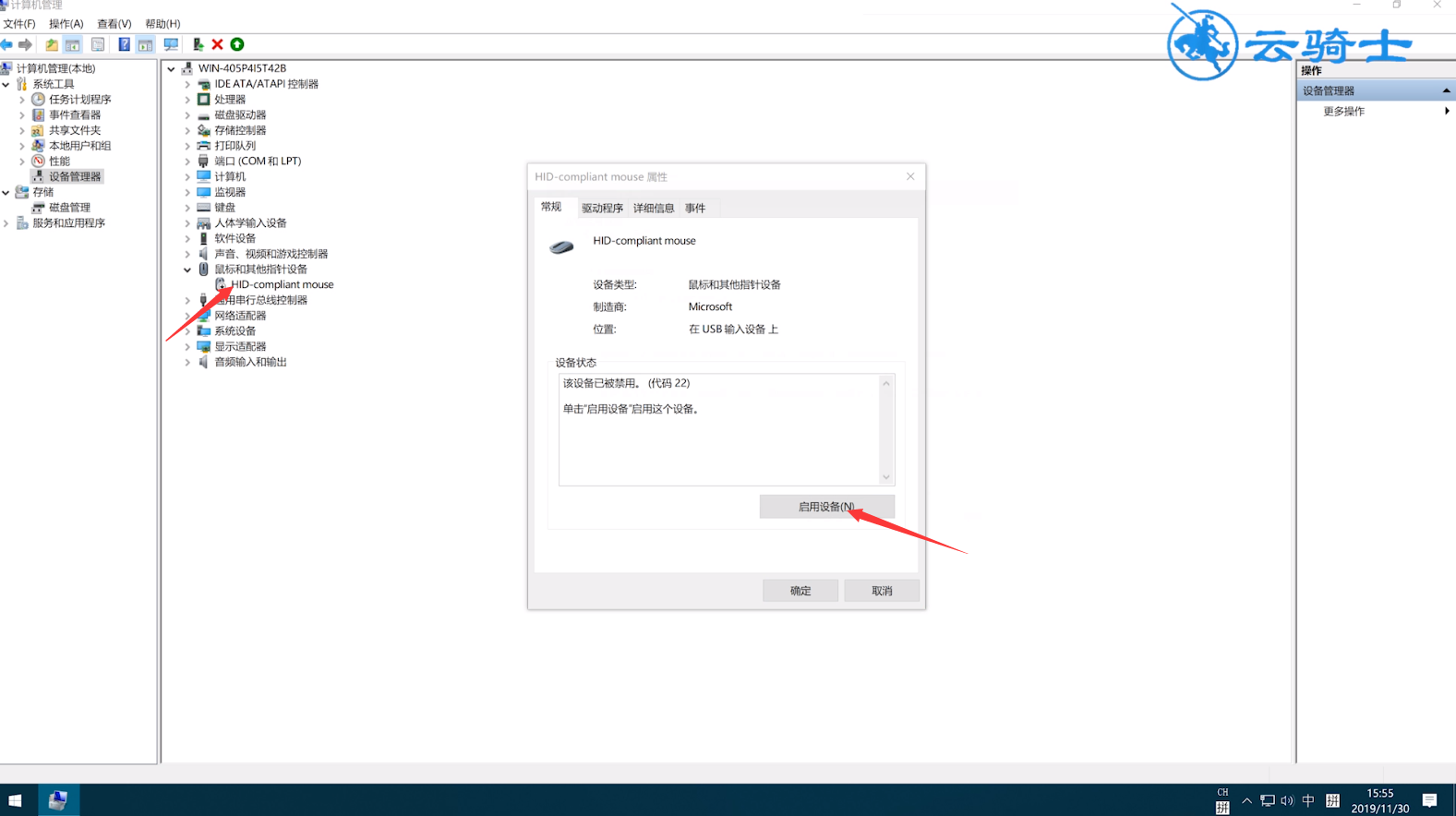Screen dimensions: 1456x816
Task: Select the 常规 tab in properties dialog
Action: point(551,207)
